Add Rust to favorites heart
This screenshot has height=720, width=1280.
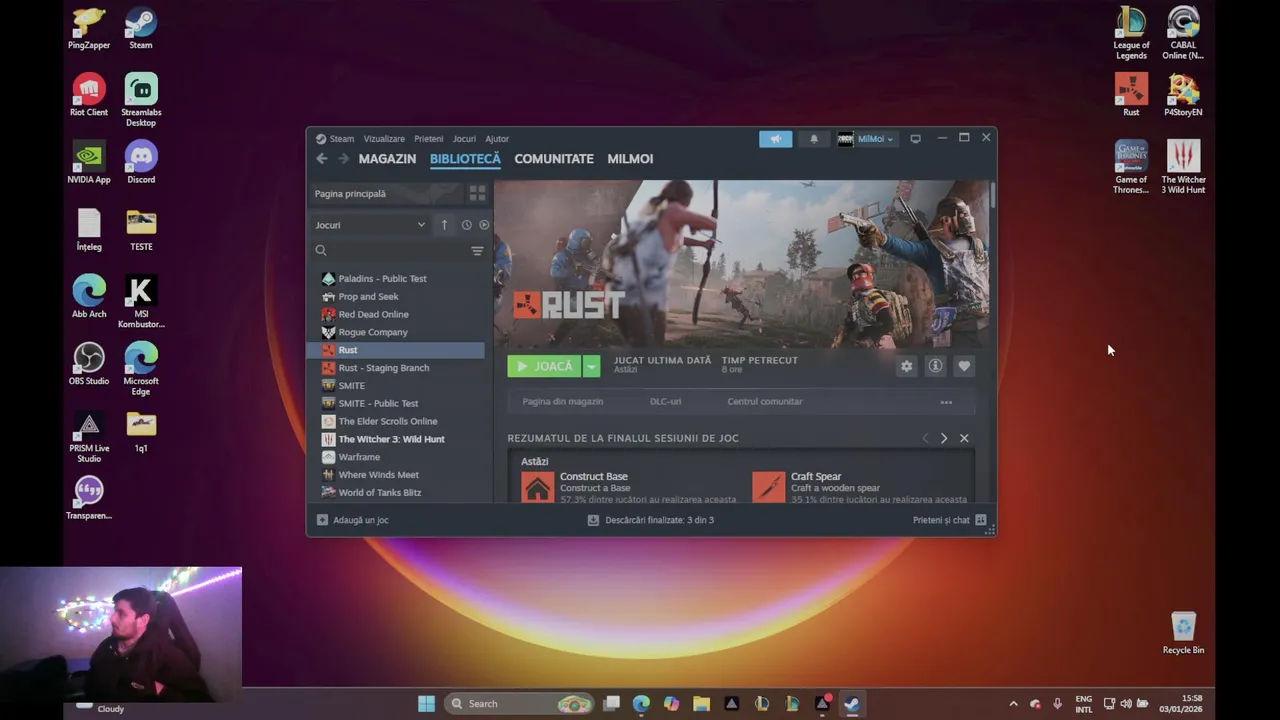coord(964,366)
